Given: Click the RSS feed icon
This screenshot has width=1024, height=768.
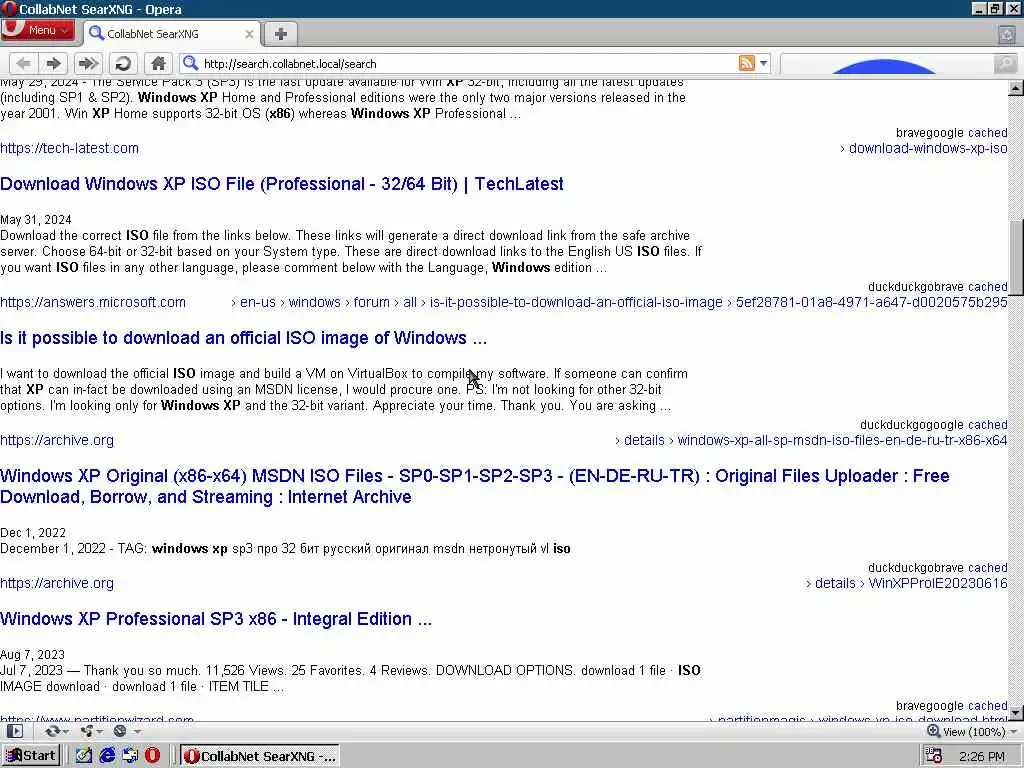Looking at the screenshot, I should pyautogui.click(x=746, y=63).
